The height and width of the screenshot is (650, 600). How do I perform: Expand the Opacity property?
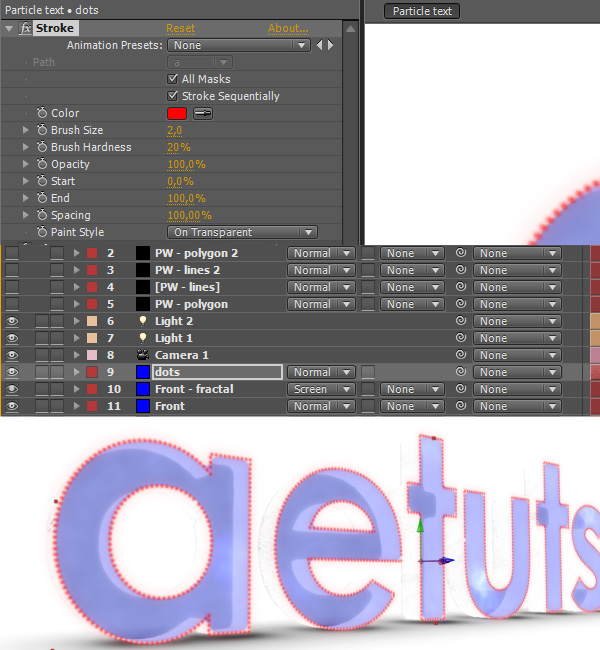[x=26, y=164]
